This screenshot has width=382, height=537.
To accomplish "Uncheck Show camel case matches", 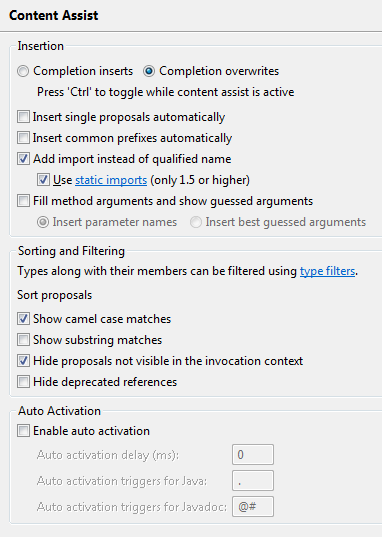I will tap(23, 319).
